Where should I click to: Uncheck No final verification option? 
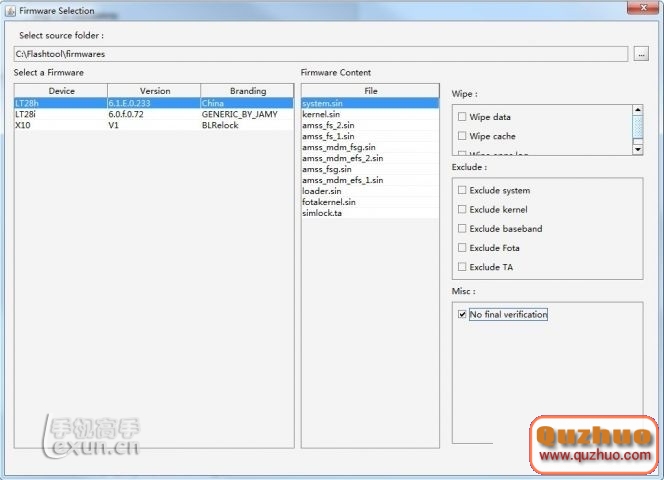tap(462, 314)
